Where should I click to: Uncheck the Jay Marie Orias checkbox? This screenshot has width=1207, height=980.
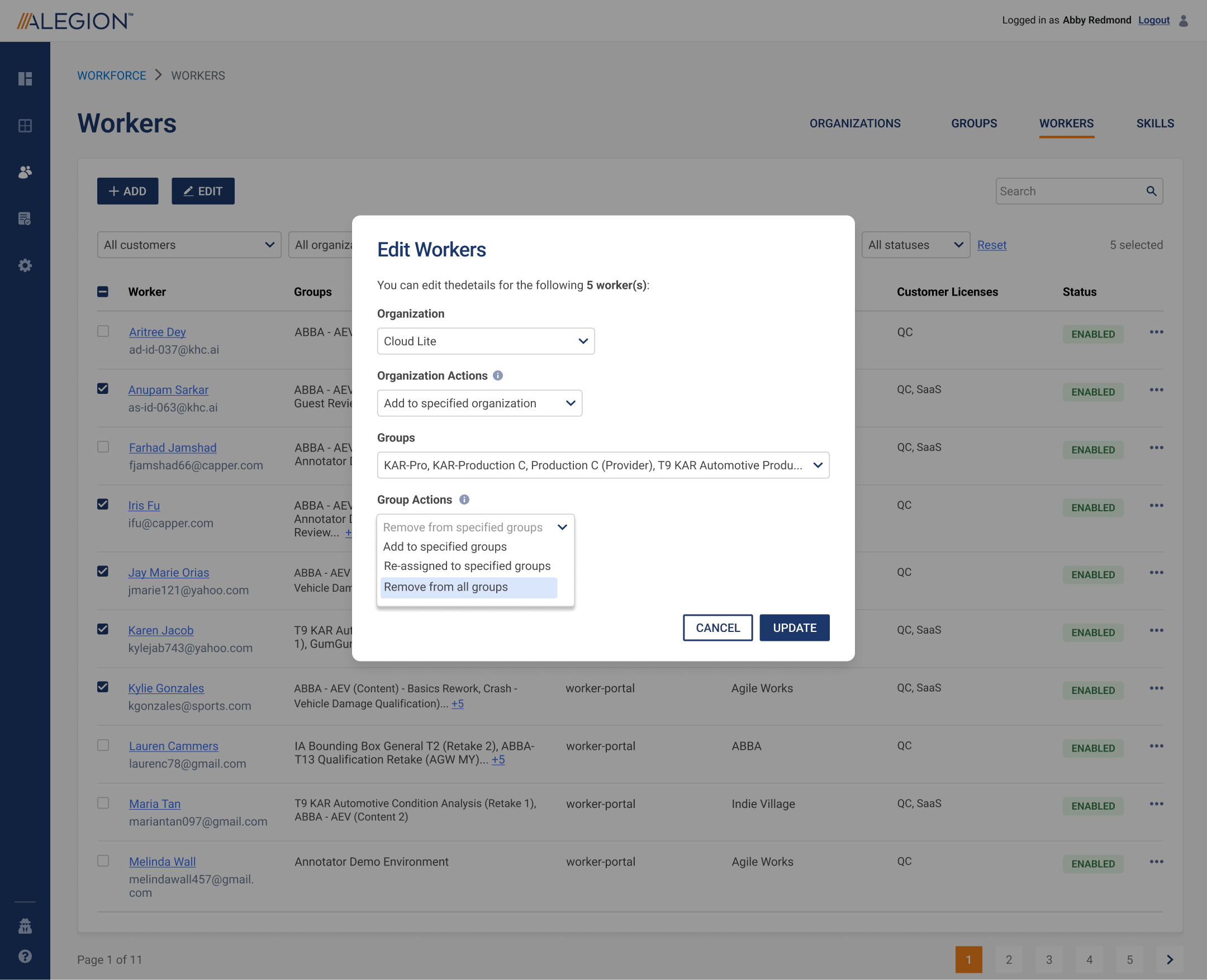pos(103,572)
